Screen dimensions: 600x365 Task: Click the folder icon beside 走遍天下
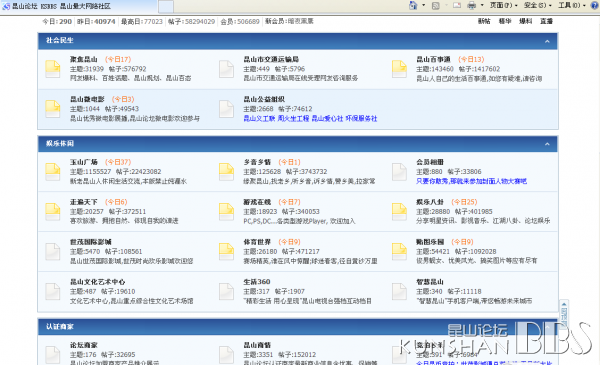pyautogui.click(x=52, y=212)
